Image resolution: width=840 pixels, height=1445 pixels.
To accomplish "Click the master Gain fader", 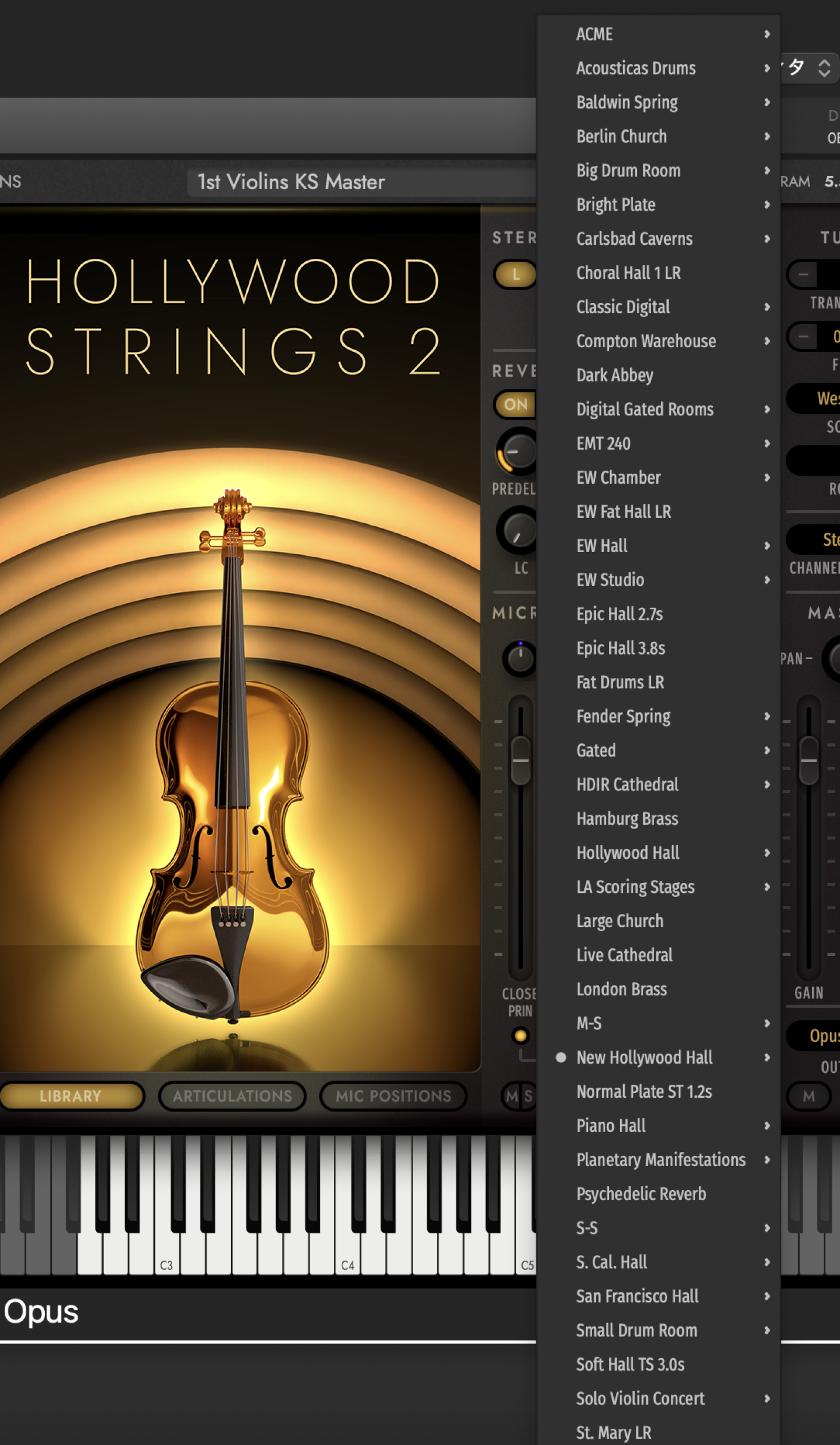I will click(808, 762).
